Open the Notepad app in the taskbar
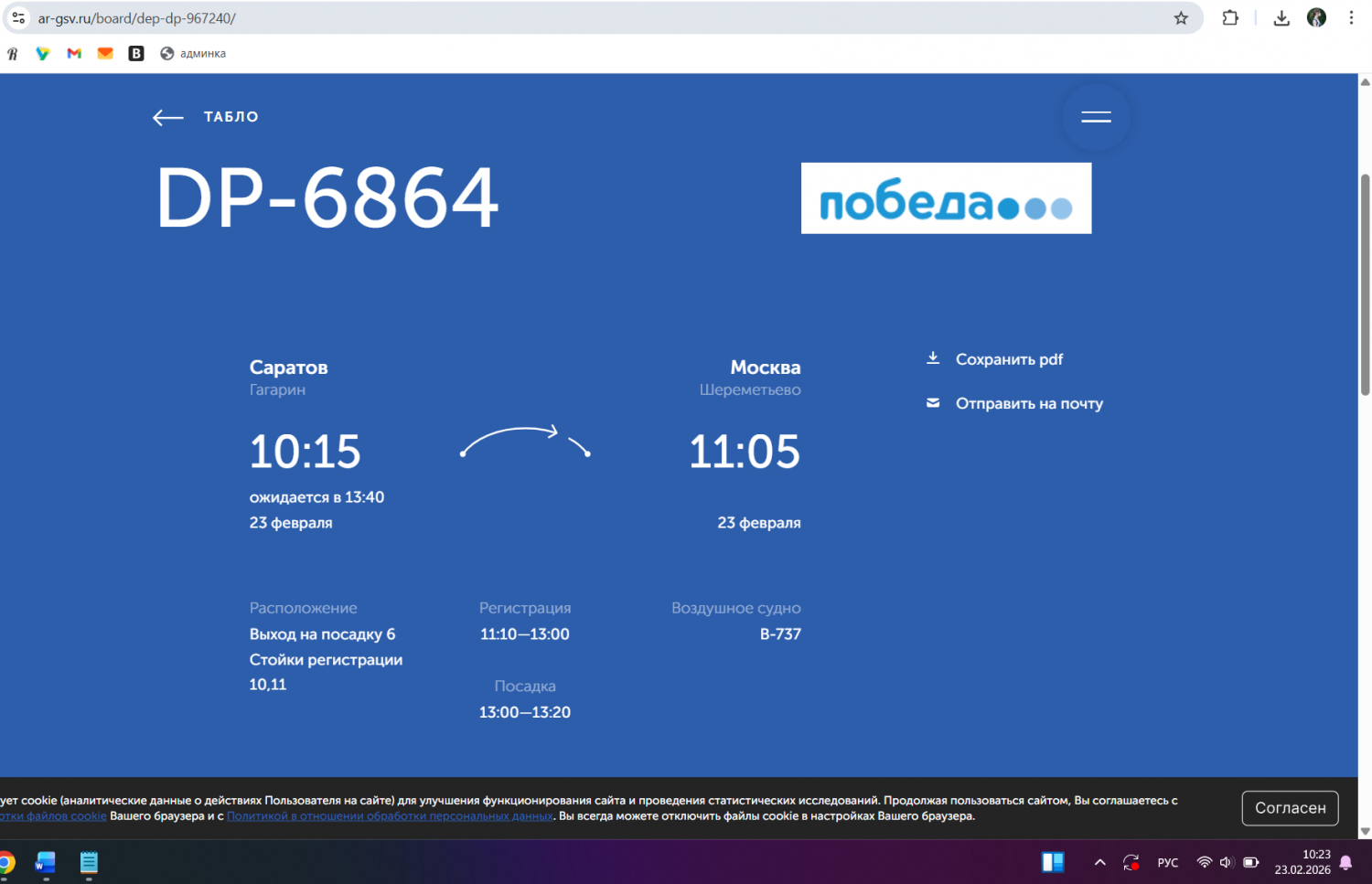 [x=89, y=862]
